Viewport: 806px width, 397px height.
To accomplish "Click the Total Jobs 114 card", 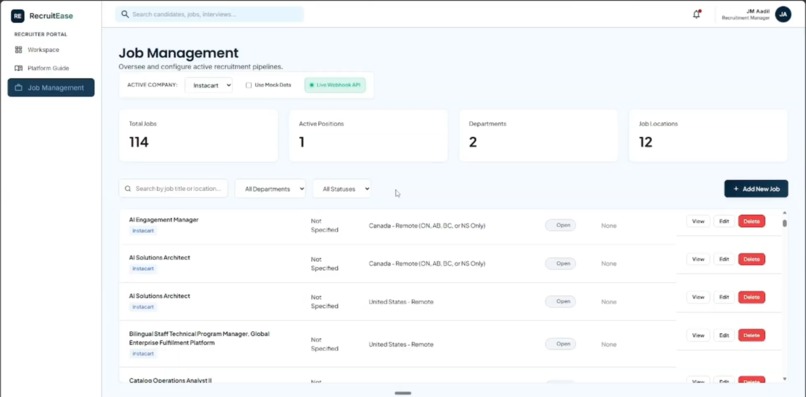I will tap(198, 135).
